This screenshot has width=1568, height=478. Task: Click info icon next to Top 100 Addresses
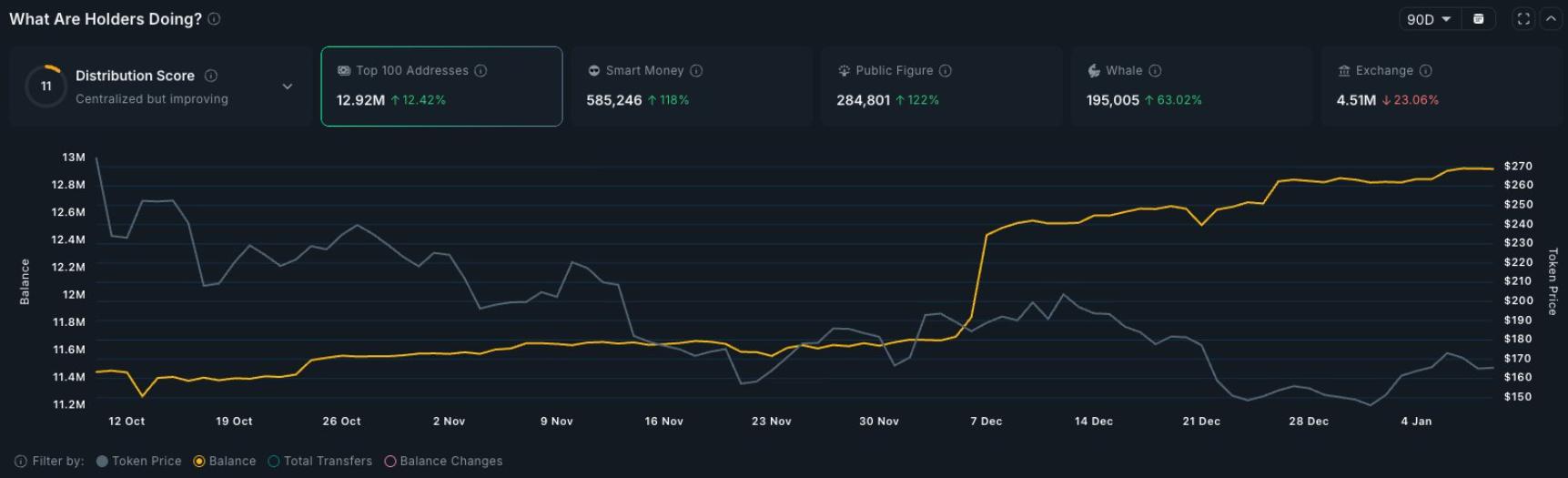pos(481,71)
